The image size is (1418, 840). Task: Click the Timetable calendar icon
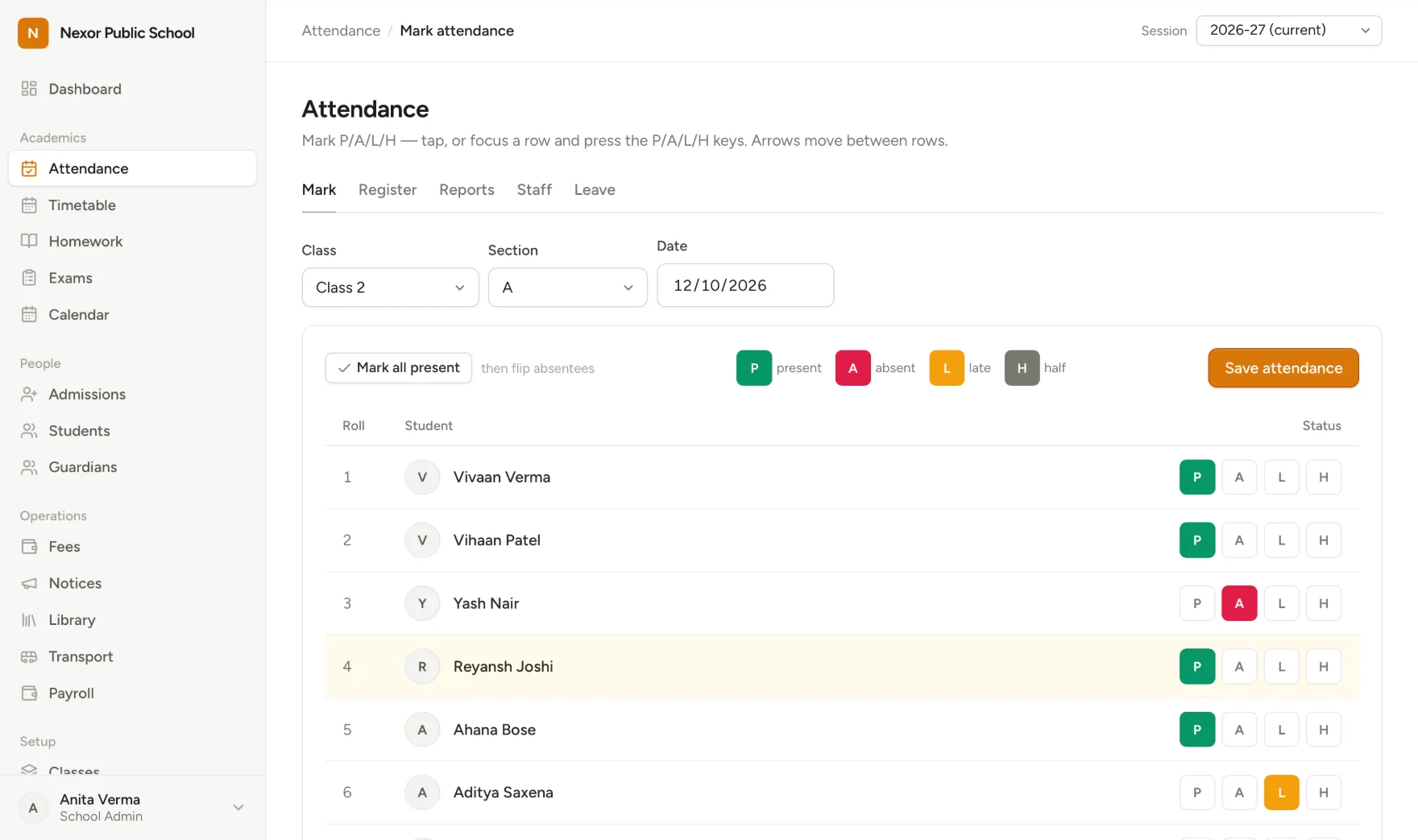point(29,205)
